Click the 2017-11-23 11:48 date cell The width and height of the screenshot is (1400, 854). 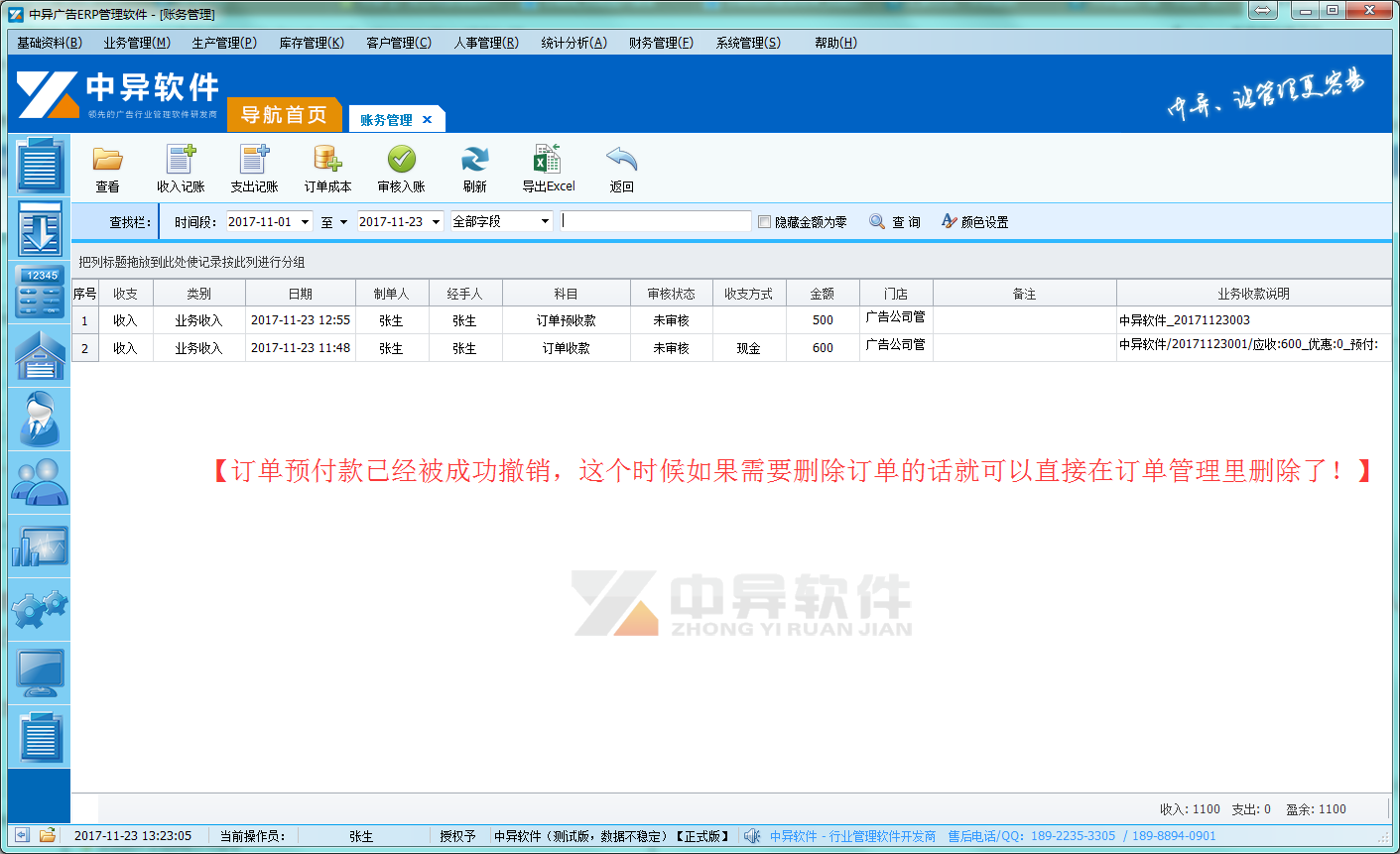pos(301,348)
